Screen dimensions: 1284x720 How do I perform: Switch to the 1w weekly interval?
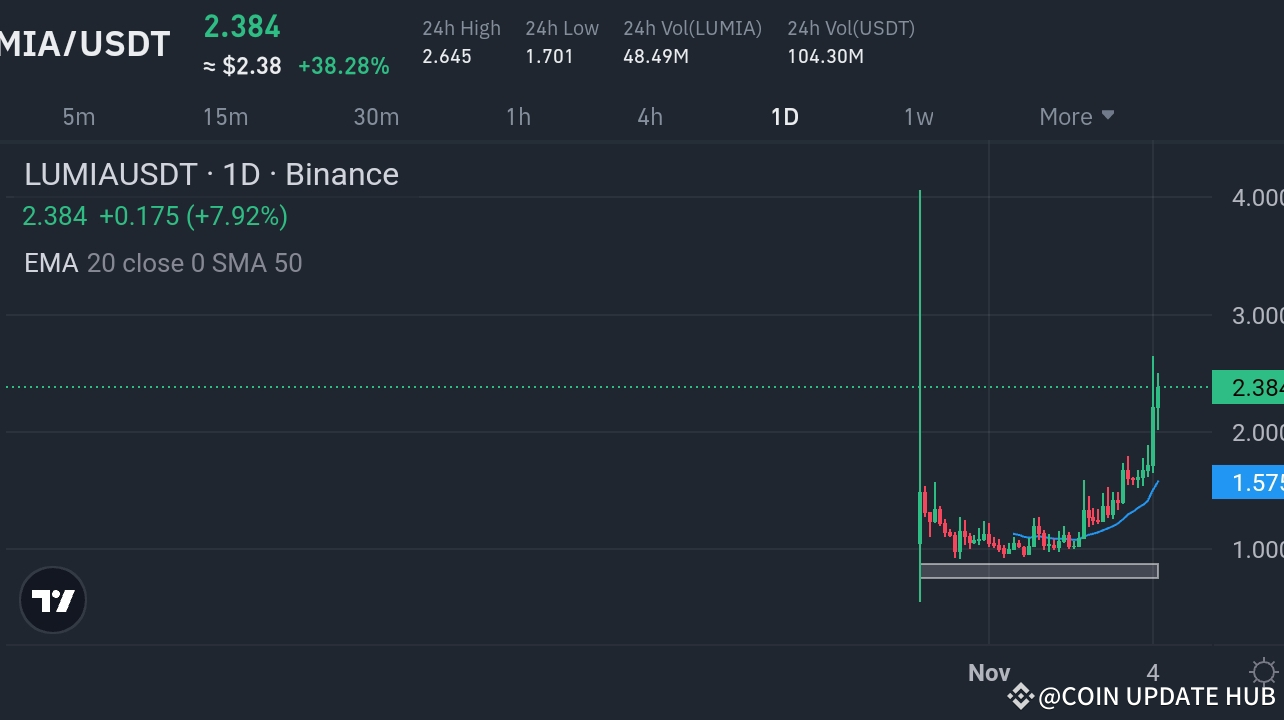[x=918, y=116]
